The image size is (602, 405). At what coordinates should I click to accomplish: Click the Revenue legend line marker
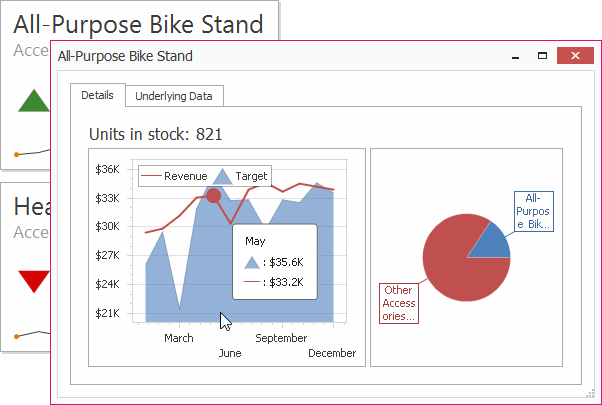point(150,176)
